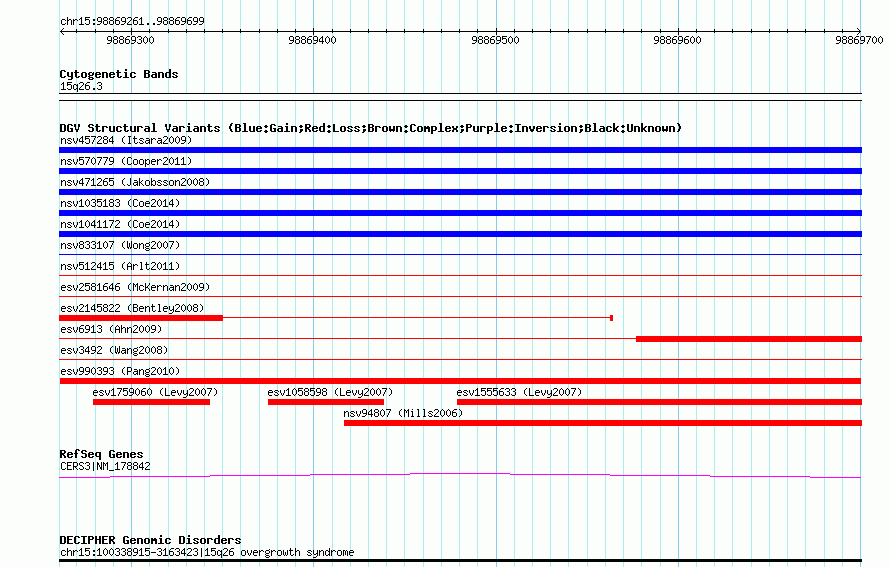
Task: Open the esv3492 (Wang2008) label
Action: pyautogui.click(x=114, y=350)
